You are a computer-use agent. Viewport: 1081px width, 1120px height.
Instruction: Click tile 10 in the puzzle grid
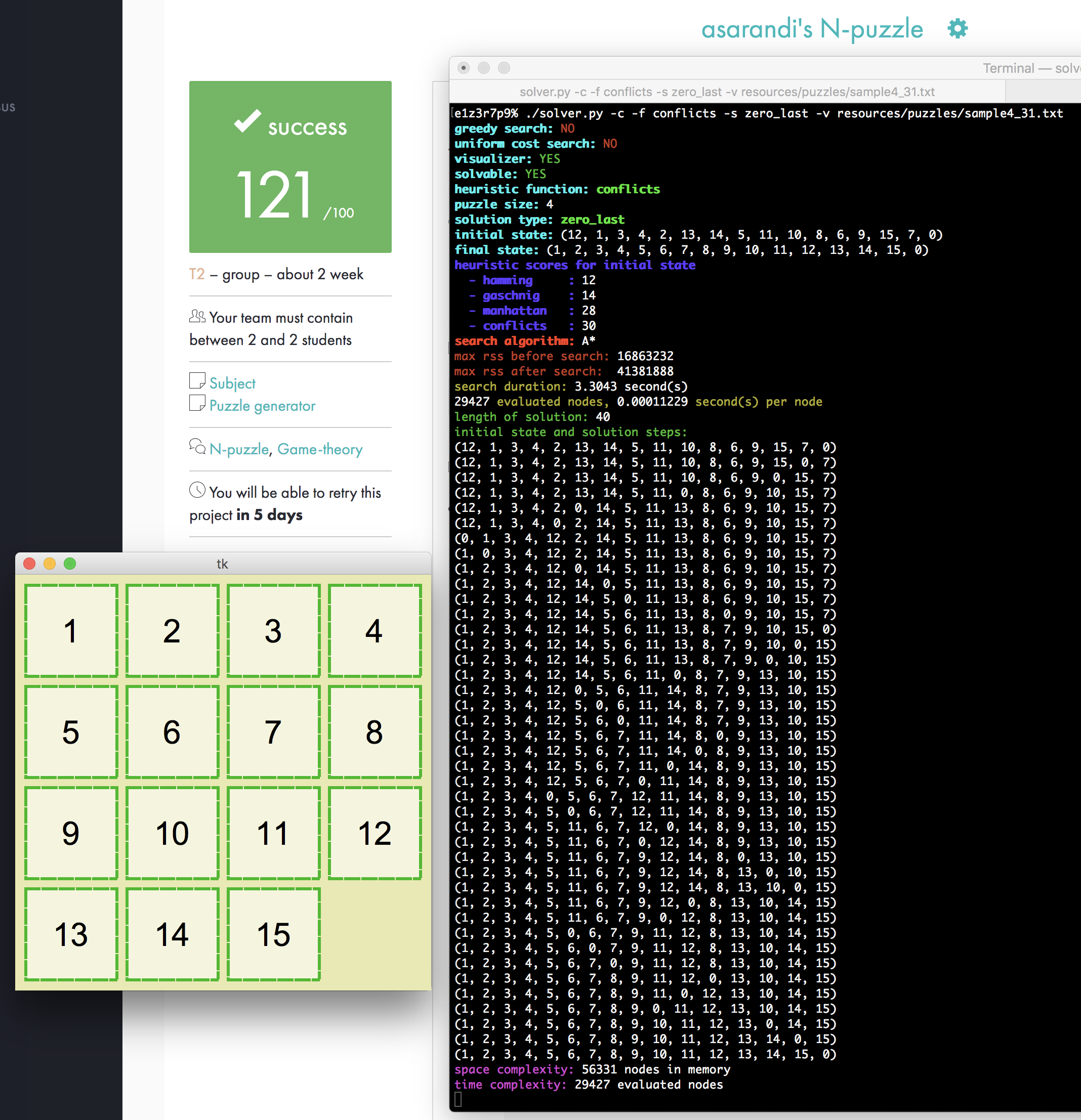click(172, 833)
